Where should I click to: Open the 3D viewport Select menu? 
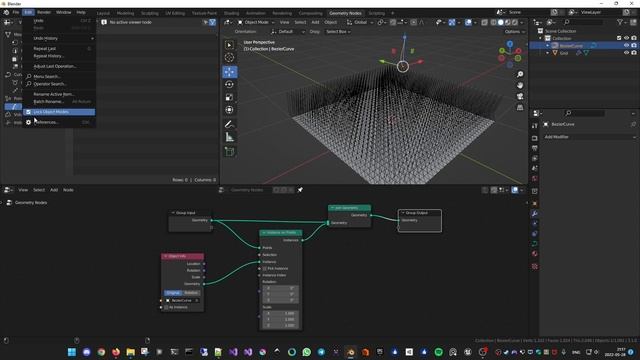pos(300,22)
